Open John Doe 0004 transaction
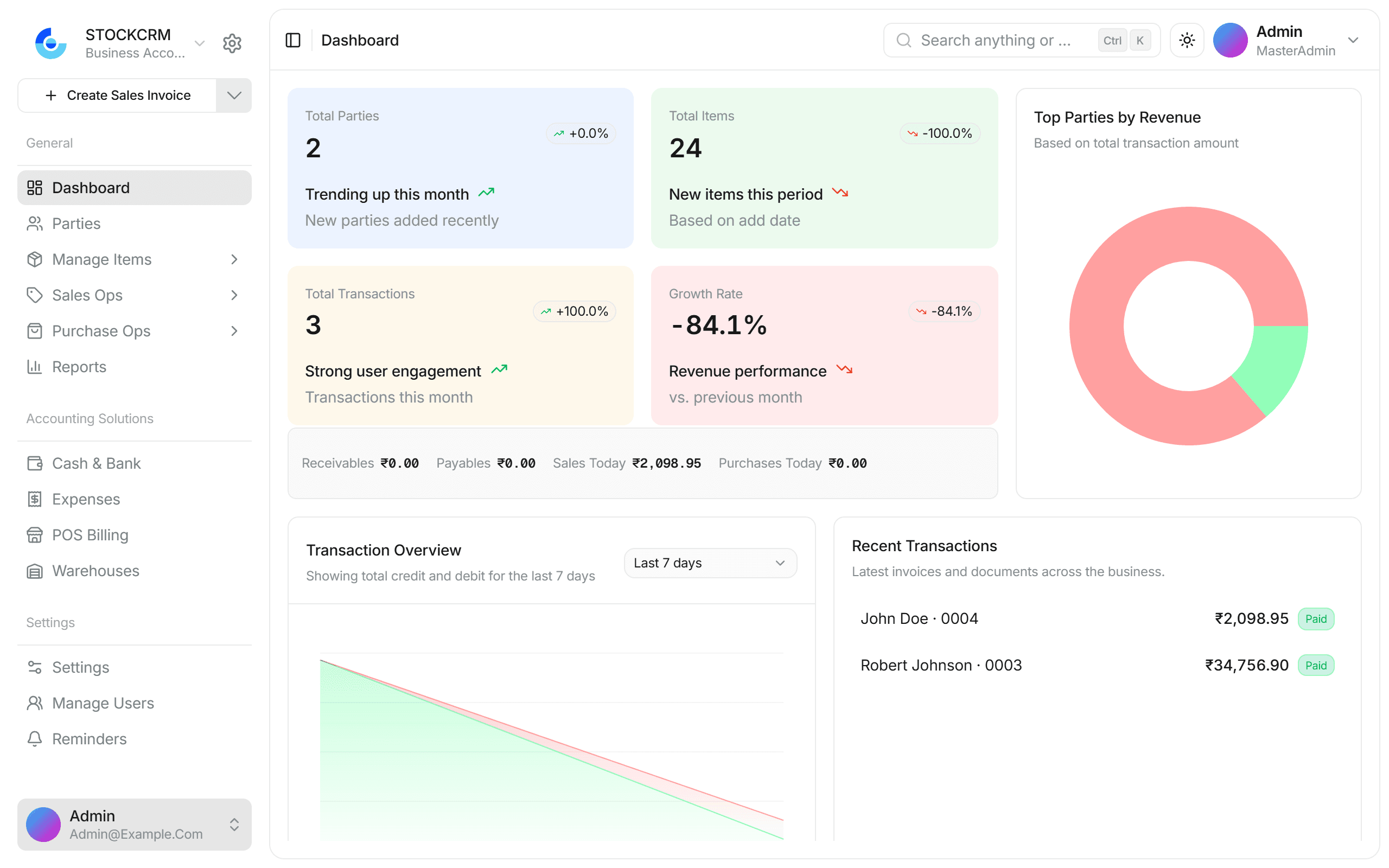Image resolution: width=1389 pixels, height=868 pixels. pyautogui.click(x=1097, y=619)
